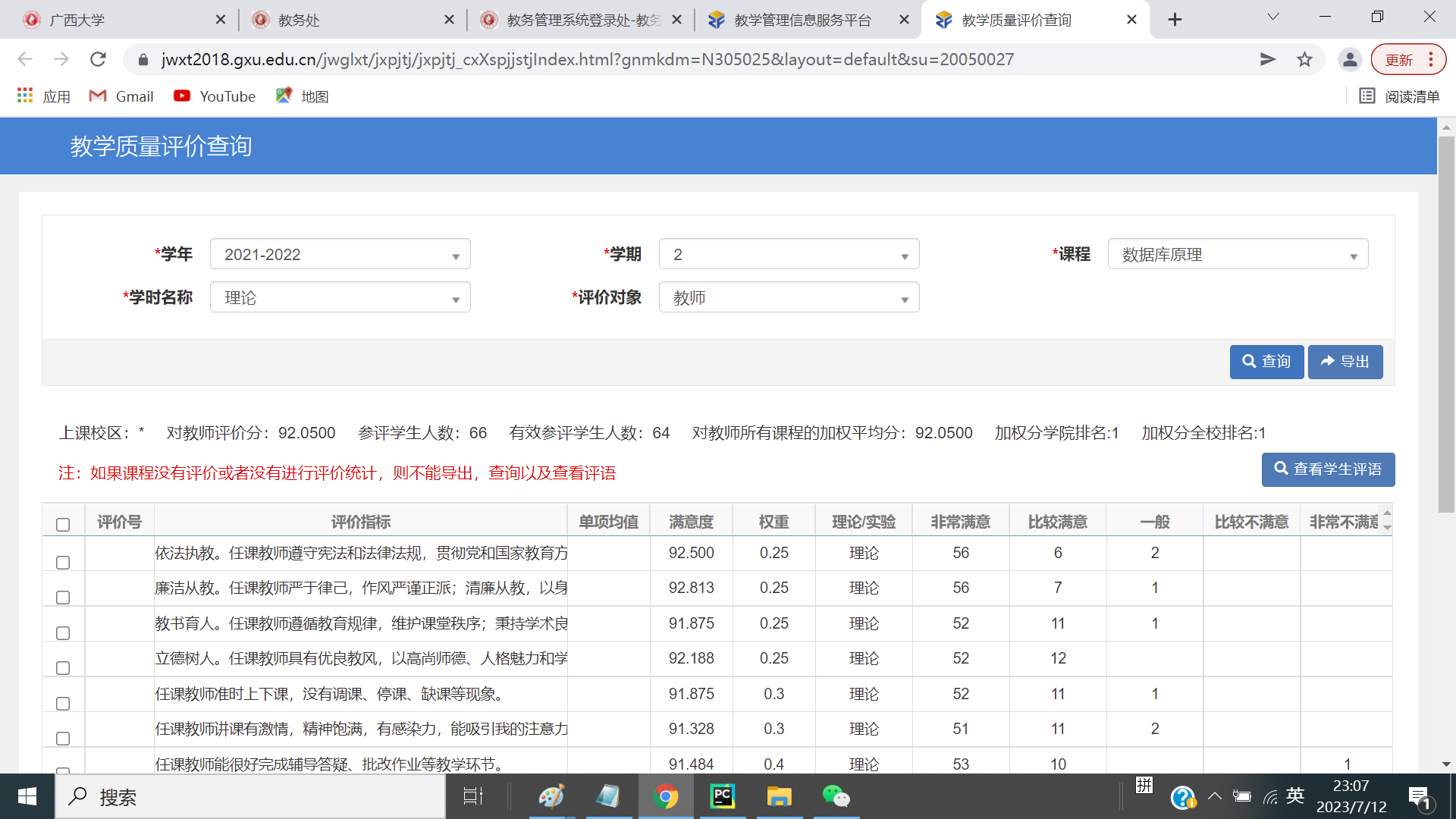
Task: Bookmark this page with the star icon
Action: pyautogui.click(x=1304, y=59)
